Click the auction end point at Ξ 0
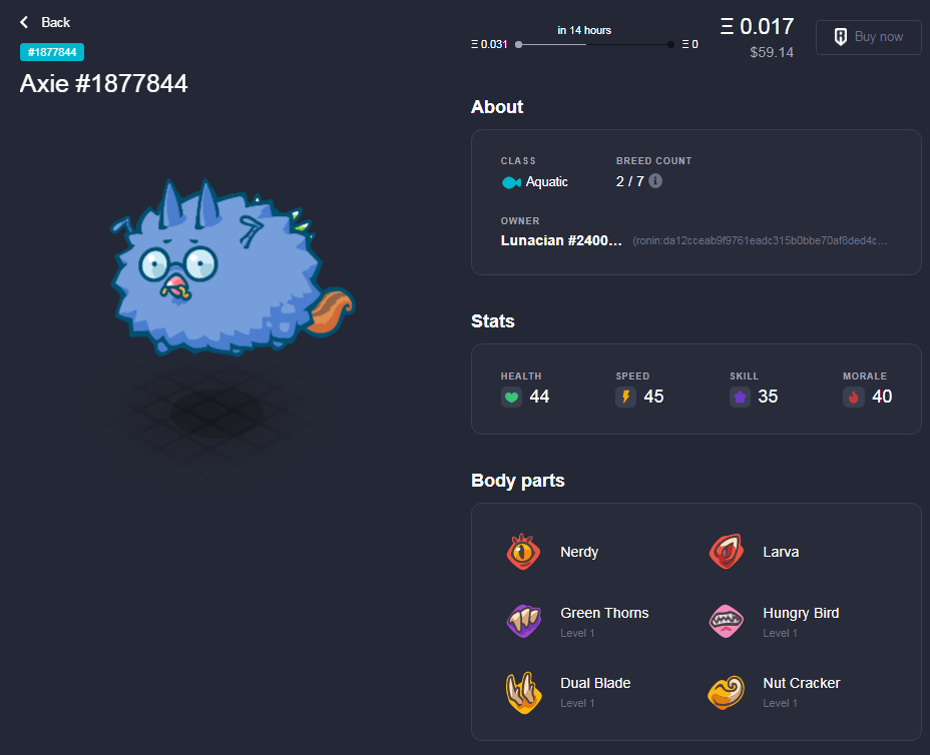930x755 pixels. [x=670, y=44]
